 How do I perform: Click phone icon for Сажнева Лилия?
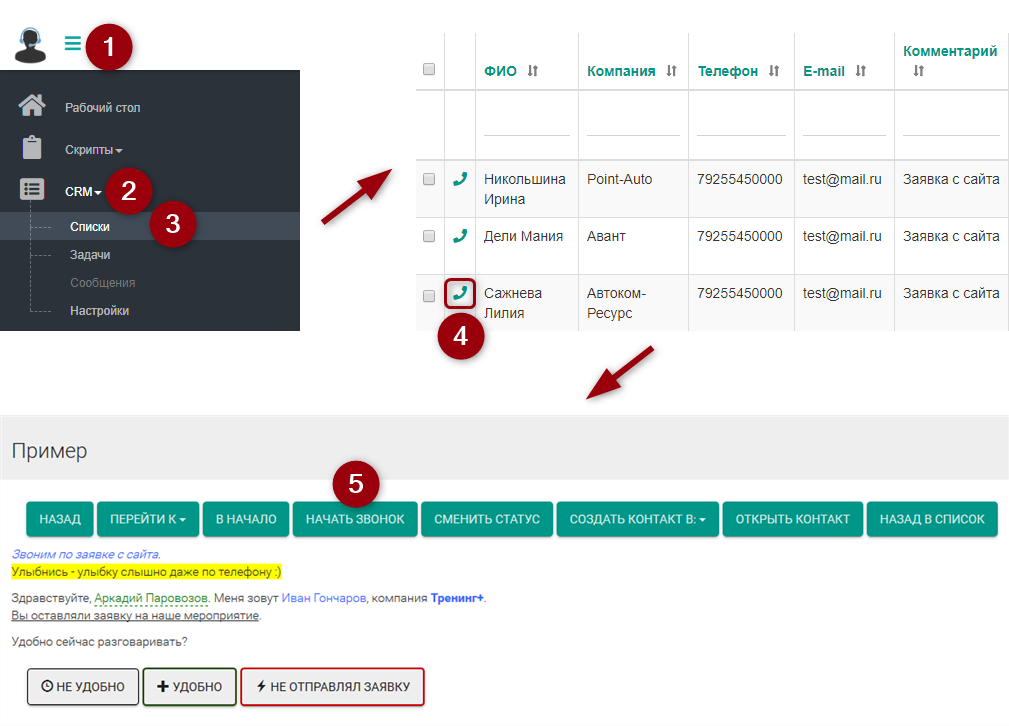460,294
